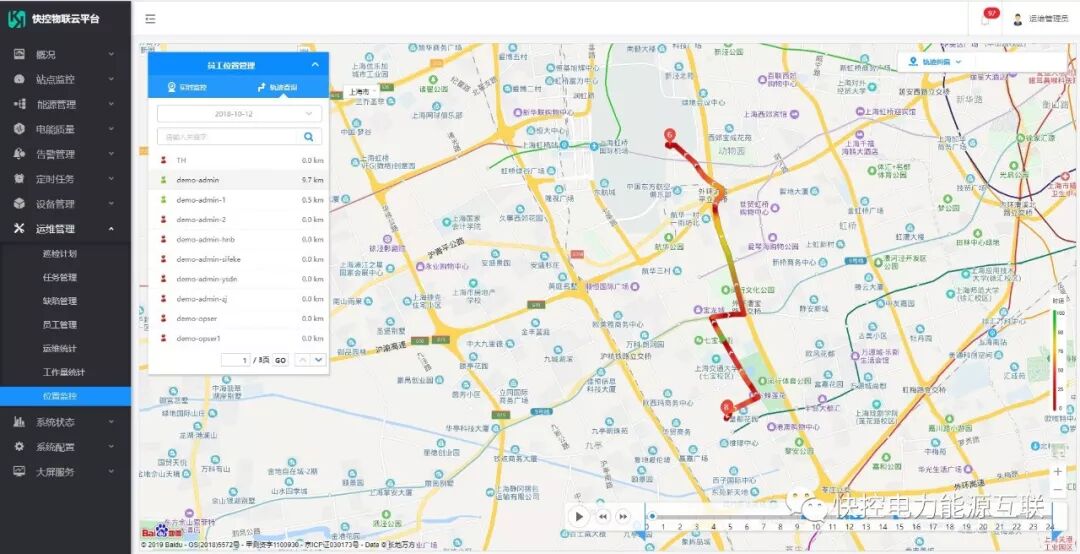1080x554 pixels.
Task: Select the demo-admin-hnb employee row
Action: 239,239
